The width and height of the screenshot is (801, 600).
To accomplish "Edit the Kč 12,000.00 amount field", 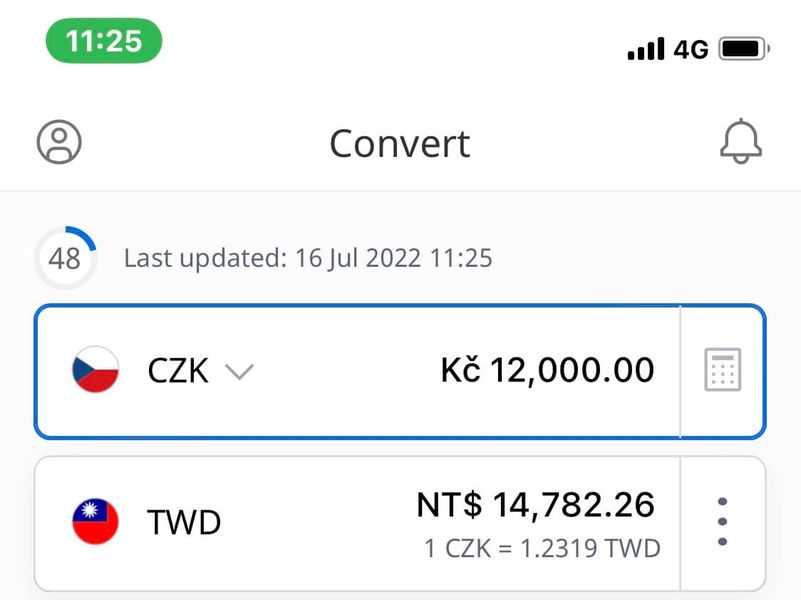I will [548, 370].
